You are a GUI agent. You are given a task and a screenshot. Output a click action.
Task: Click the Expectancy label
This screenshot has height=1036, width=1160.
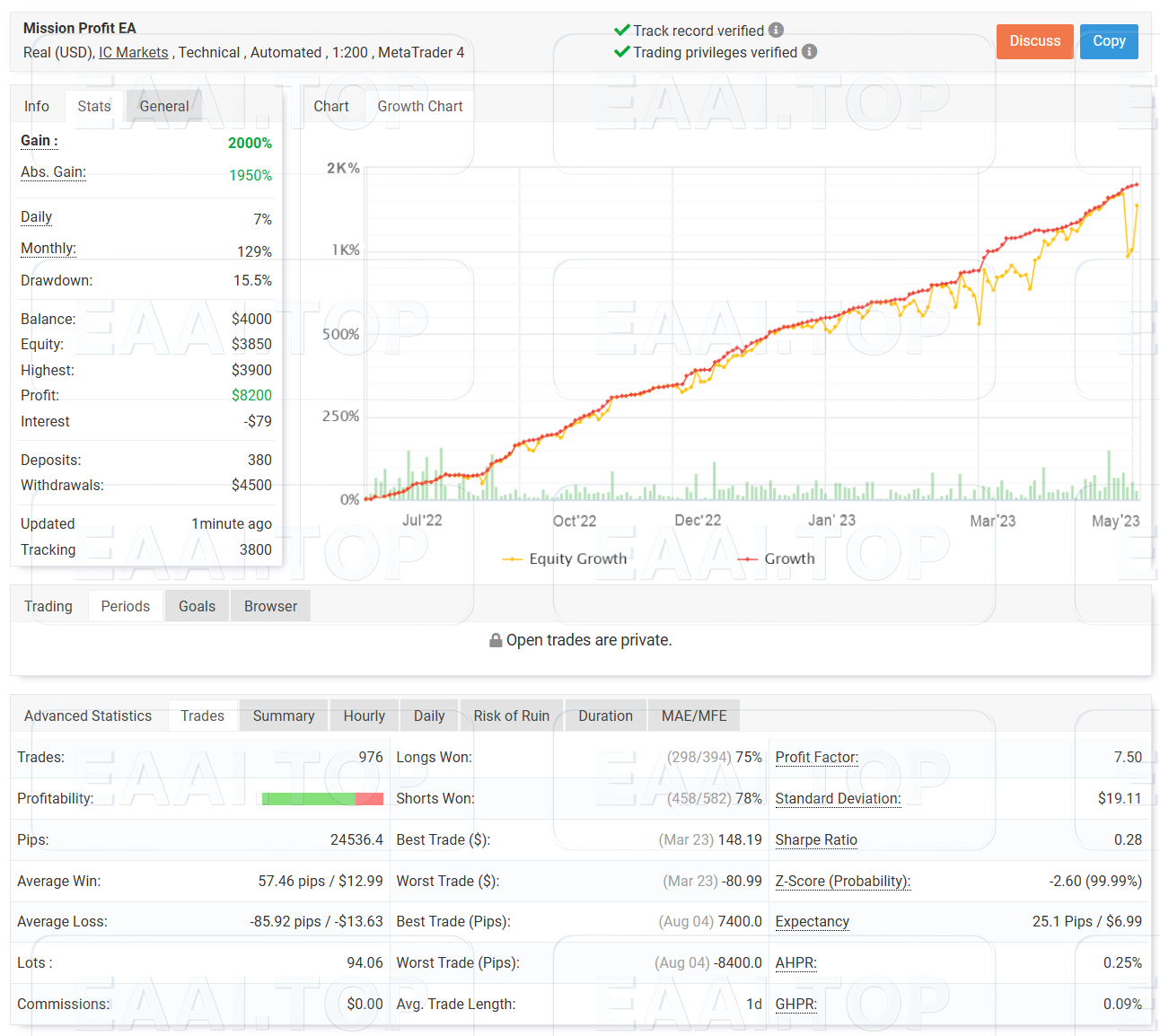point(813,922)
